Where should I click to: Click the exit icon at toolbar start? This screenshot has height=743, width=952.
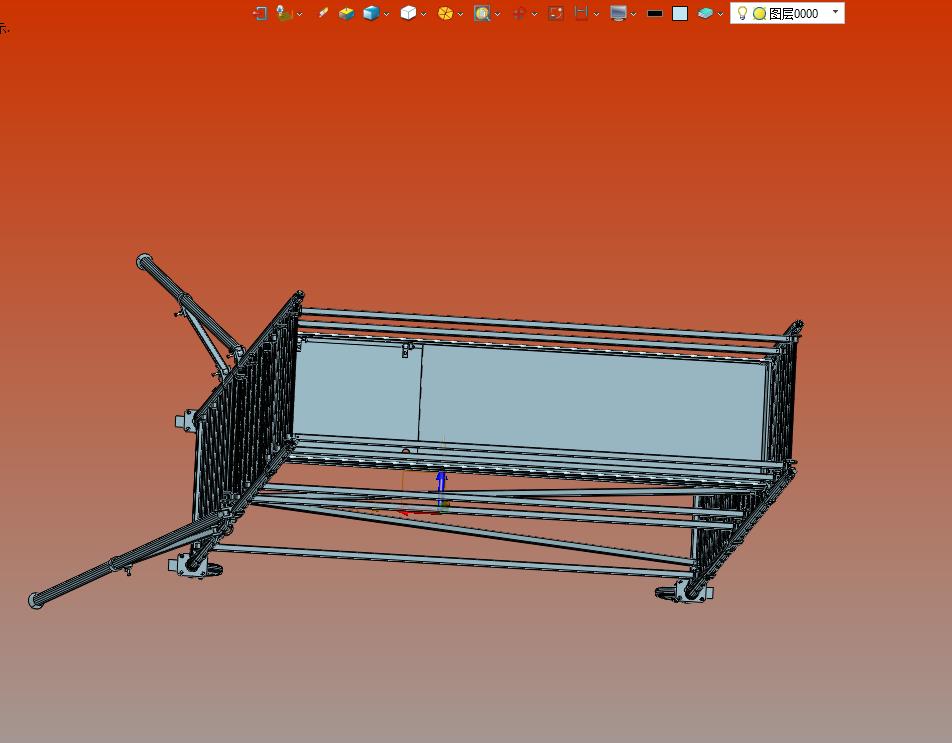tap(260, 13)
